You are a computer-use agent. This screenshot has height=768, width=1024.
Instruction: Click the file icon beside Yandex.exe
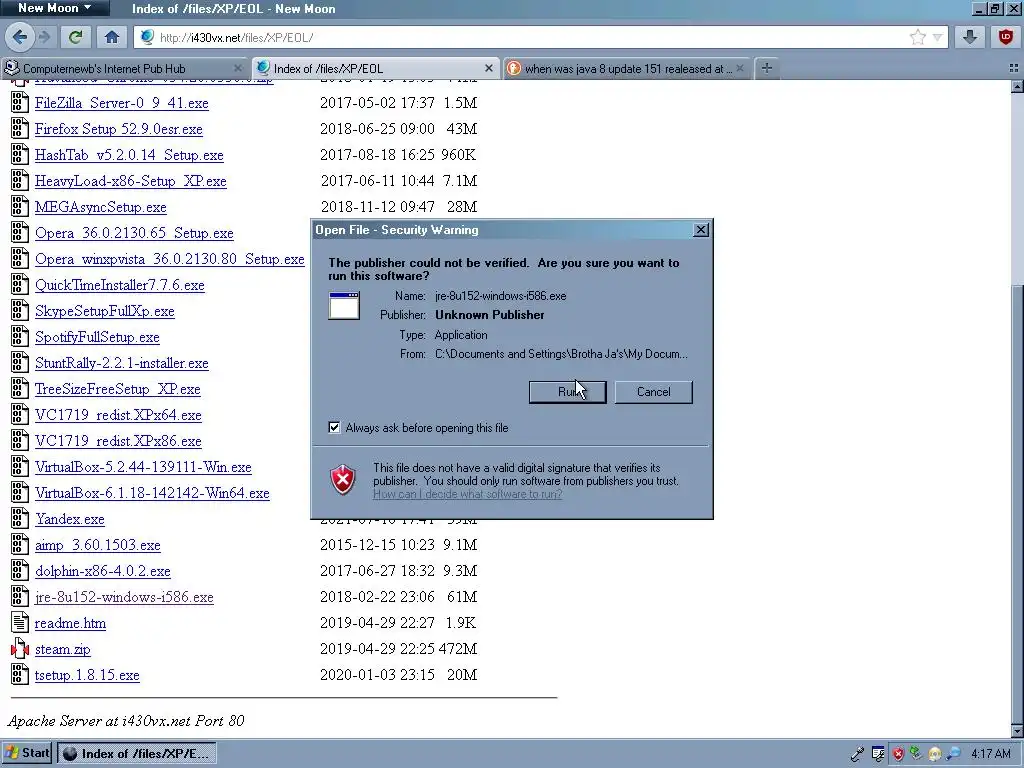pos(20,519)
